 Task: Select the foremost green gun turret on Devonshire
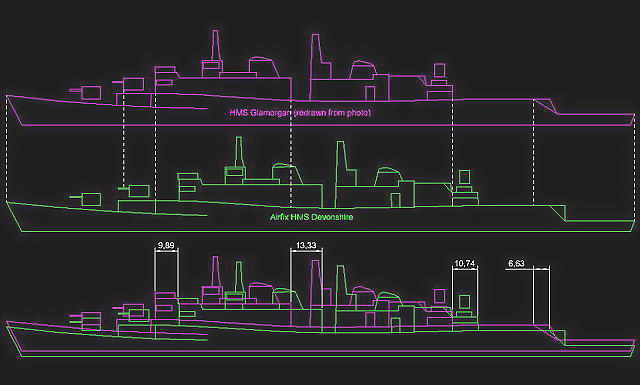(86, 199)
